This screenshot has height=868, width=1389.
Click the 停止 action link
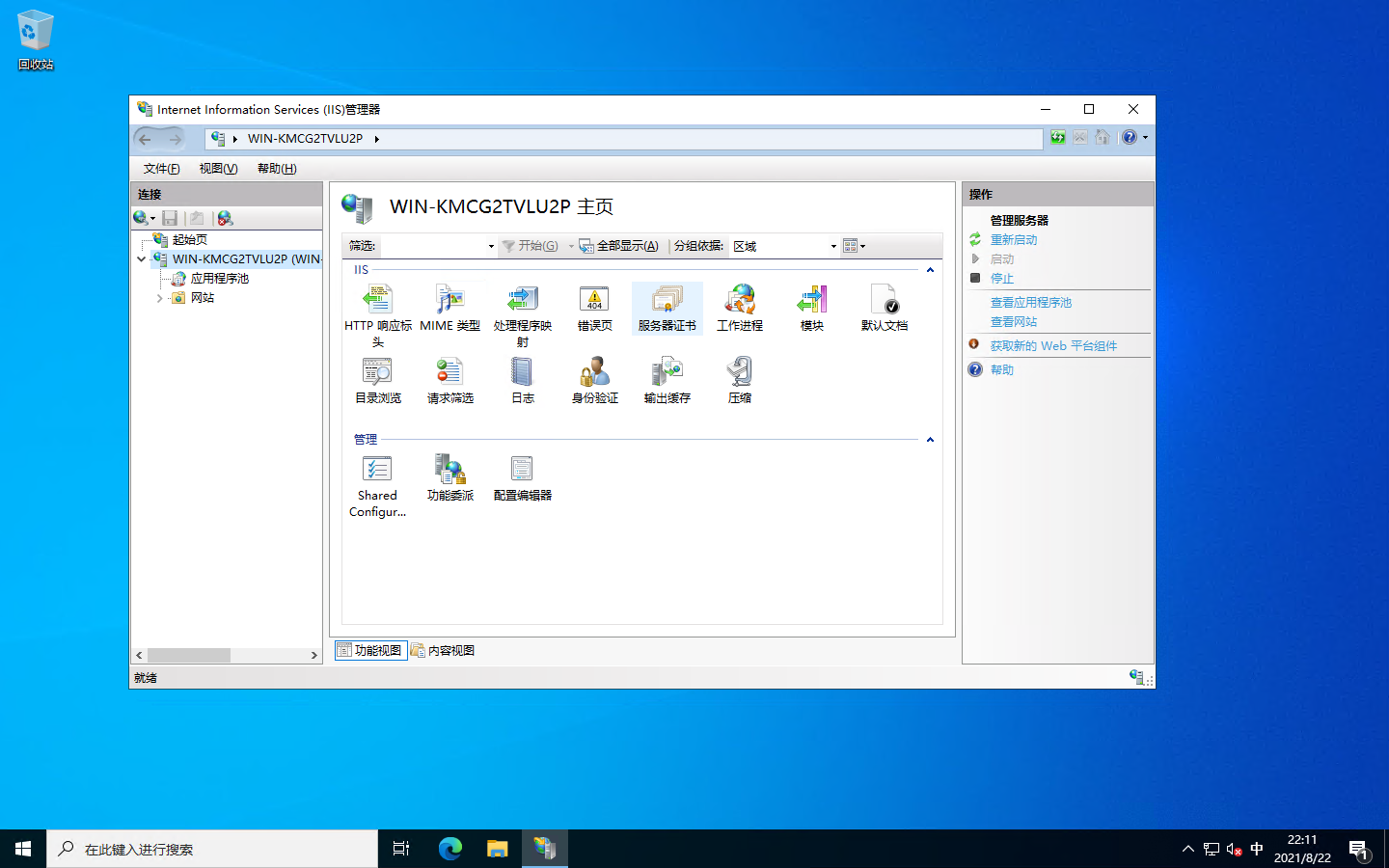pos(1002,279)
